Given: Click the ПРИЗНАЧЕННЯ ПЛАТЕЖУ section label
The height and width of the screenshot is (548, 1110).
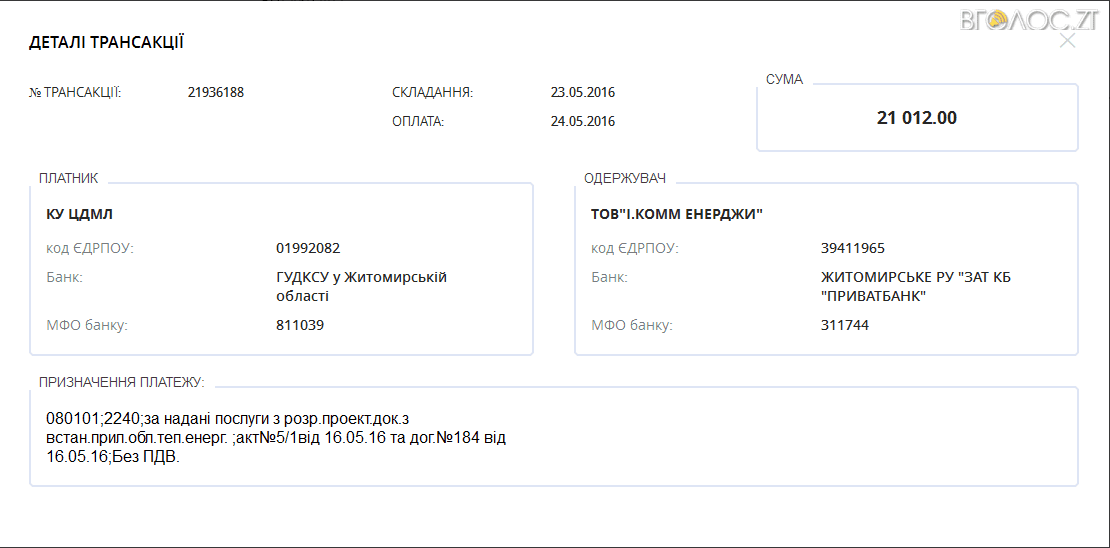Looking at the screenshot, I should click(x=121, y=382).
